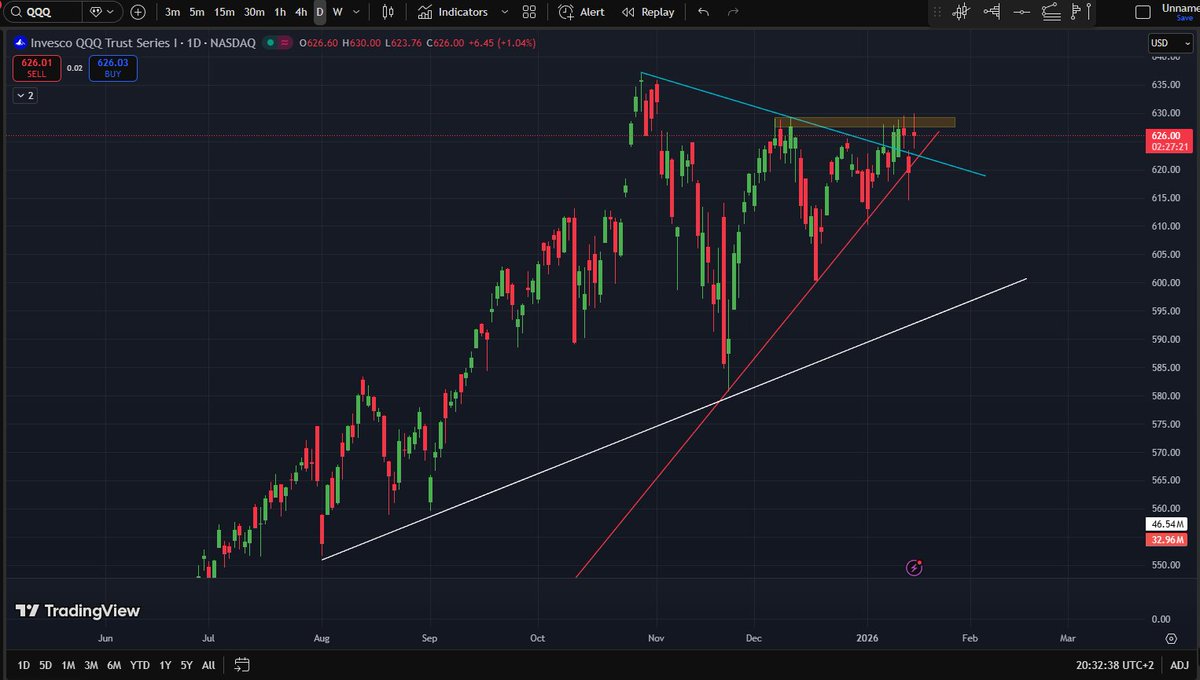
Task: Set chart range to 5D
Action: click(x=46, y=665)
